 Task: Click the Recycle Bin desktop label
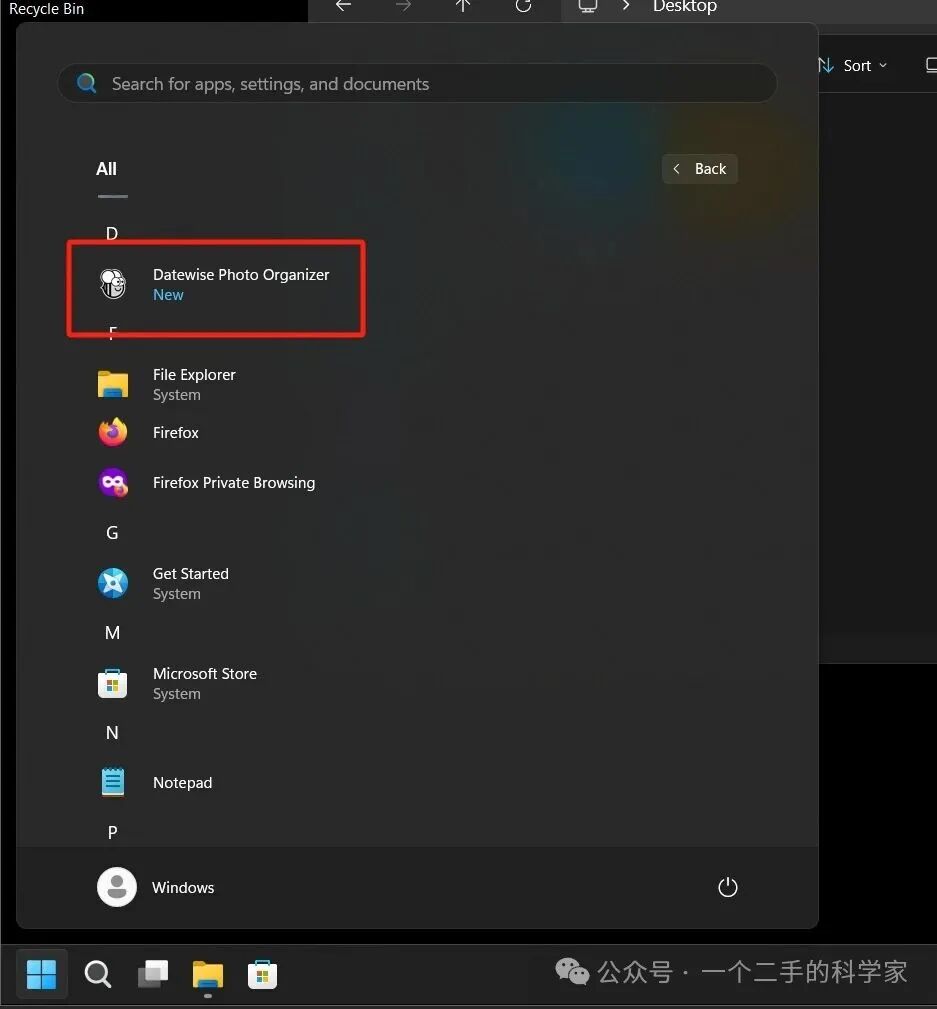(46, 8)
